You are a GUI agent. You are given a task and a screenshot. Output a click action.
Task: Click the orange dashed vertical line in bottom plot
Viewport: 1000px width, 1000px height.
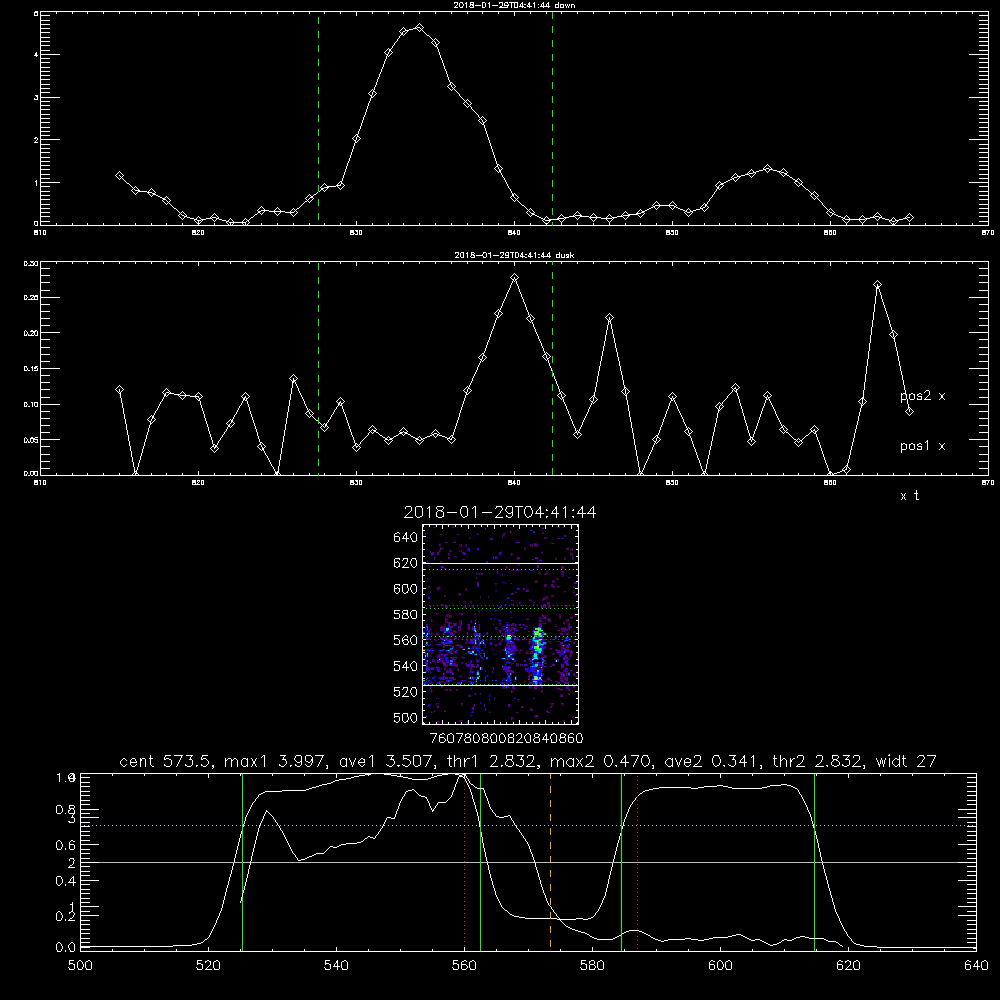(x=550, y=861)
